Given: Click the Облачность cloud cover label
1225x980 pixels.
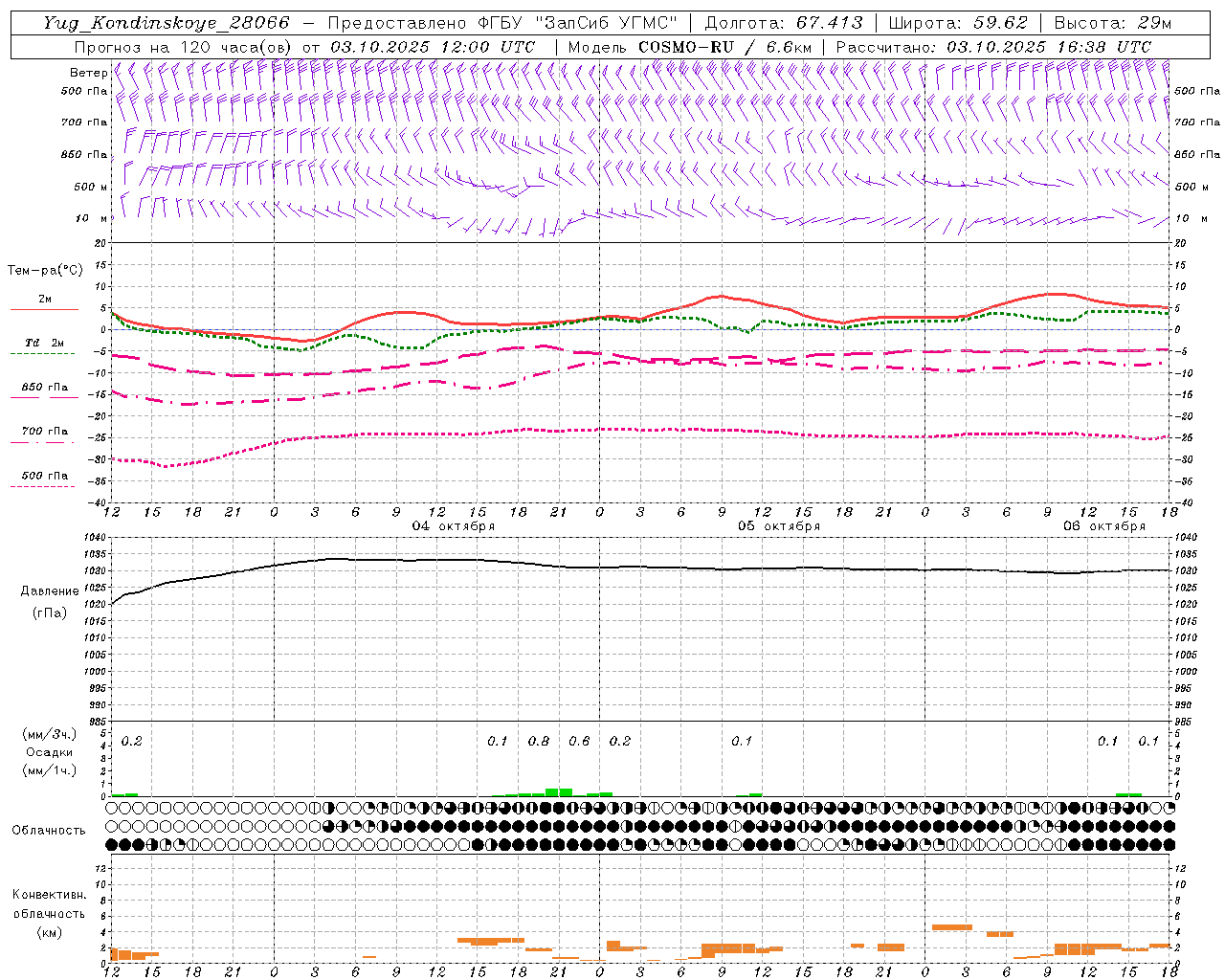Looking at the screenshot, I should pyautogui.click(x=49, y=830).
